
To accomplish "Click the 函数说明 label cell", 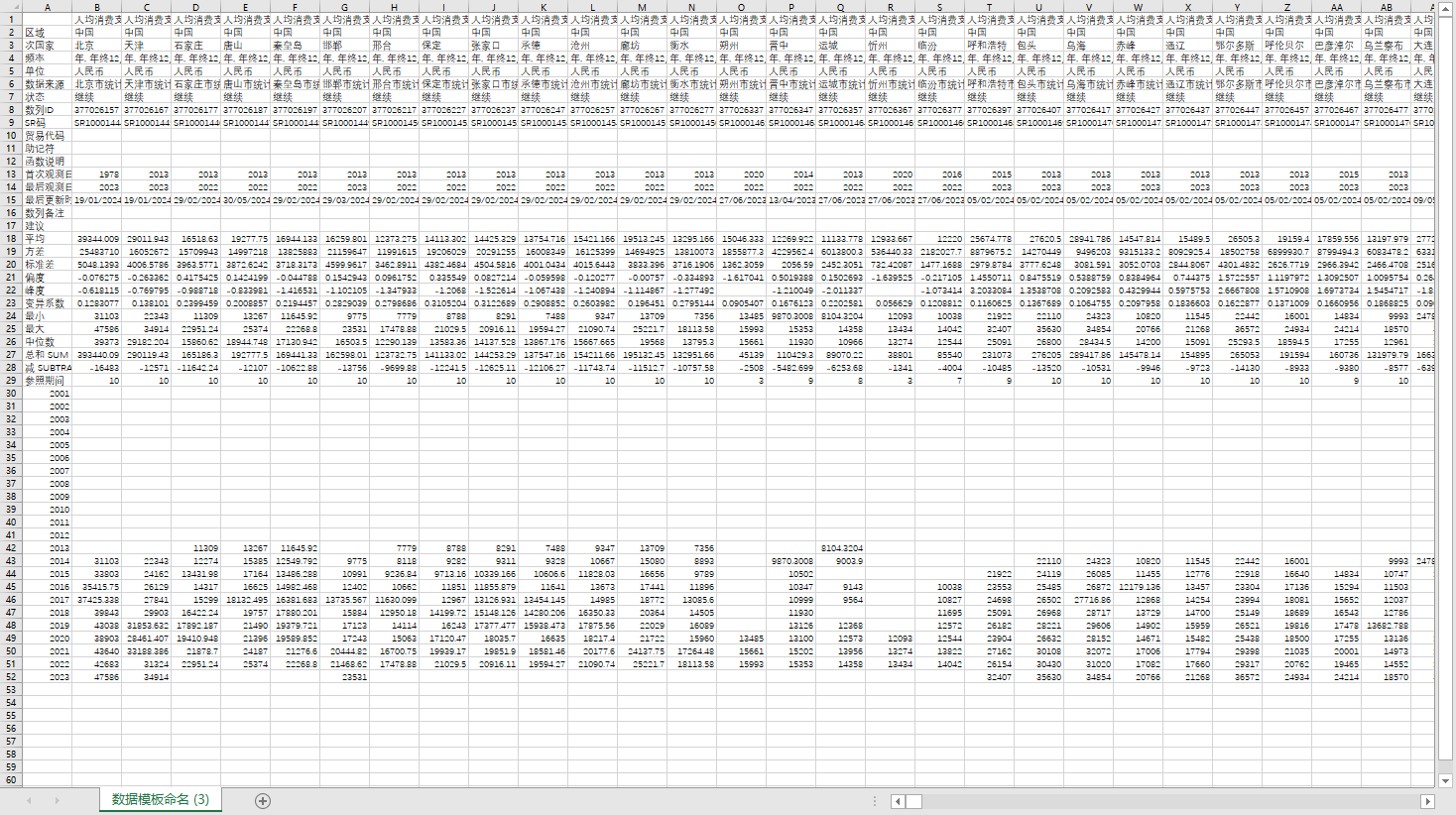I will coord(47,162).
